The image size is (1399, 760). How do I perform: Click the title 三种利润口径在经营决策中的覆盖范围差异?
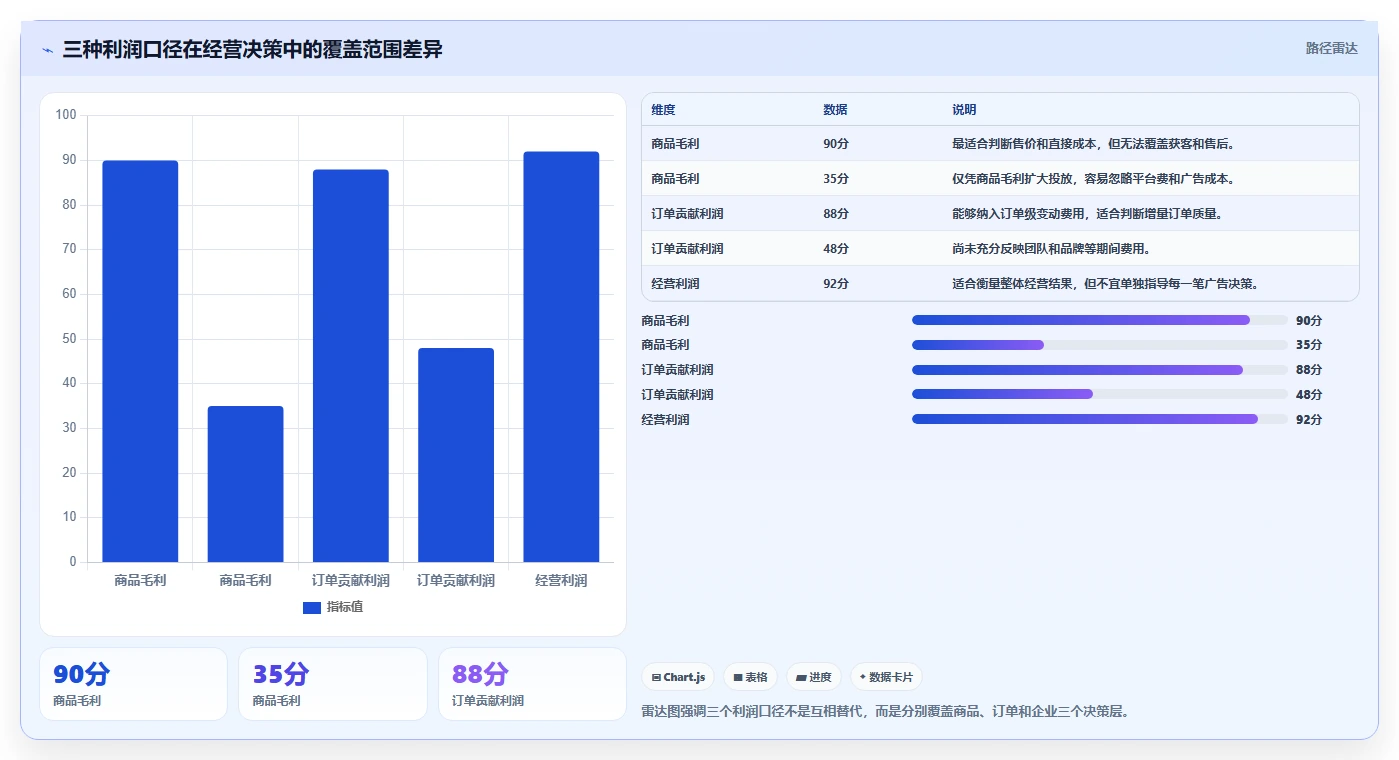click(252, 49)
